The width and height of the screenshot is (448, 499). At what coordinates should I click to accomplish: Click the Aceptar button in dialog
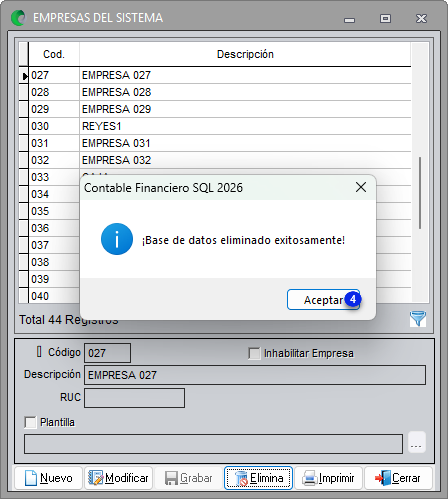coord(323,300)
